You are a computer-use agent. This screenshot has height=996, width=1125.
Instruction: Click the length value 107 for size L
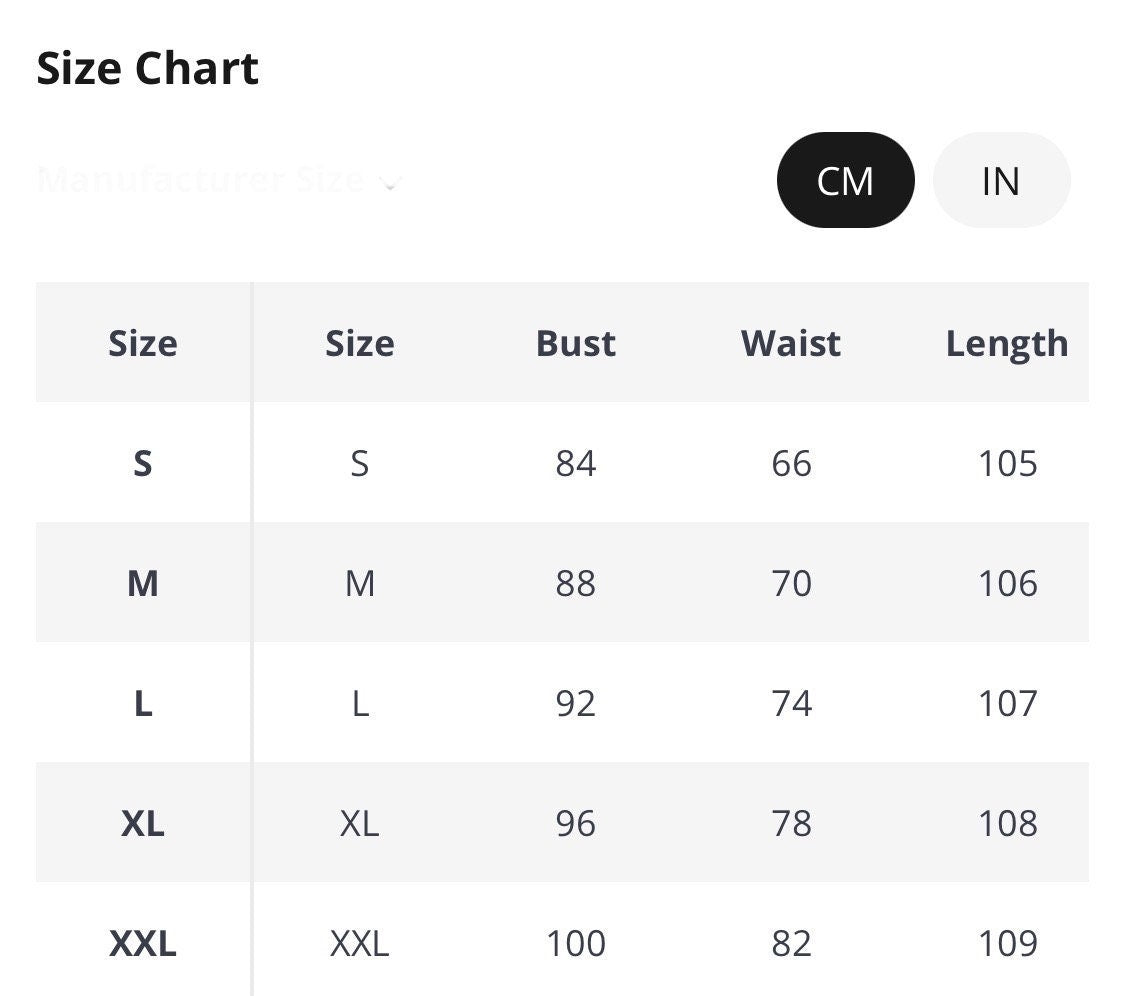(1007, 703)
